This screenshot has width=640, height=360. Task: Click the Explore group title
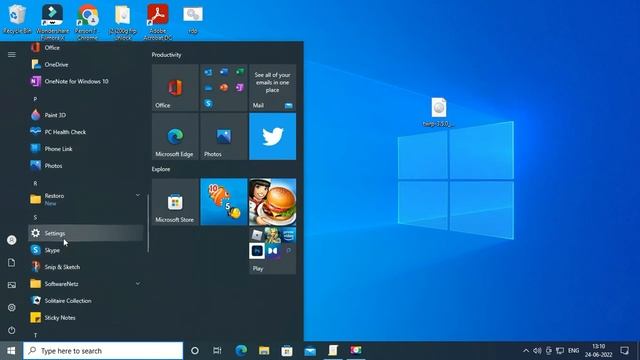tap(161, 169)
